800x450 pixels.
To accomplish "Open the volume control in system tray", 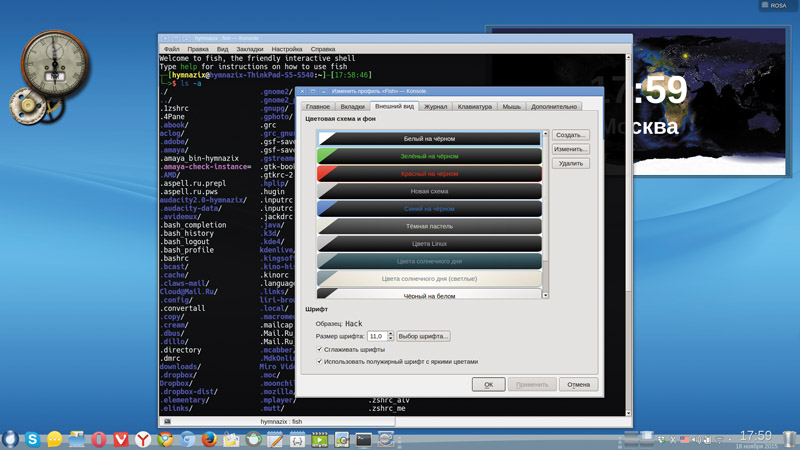I will pyautogui.click(x=696, y=439).
